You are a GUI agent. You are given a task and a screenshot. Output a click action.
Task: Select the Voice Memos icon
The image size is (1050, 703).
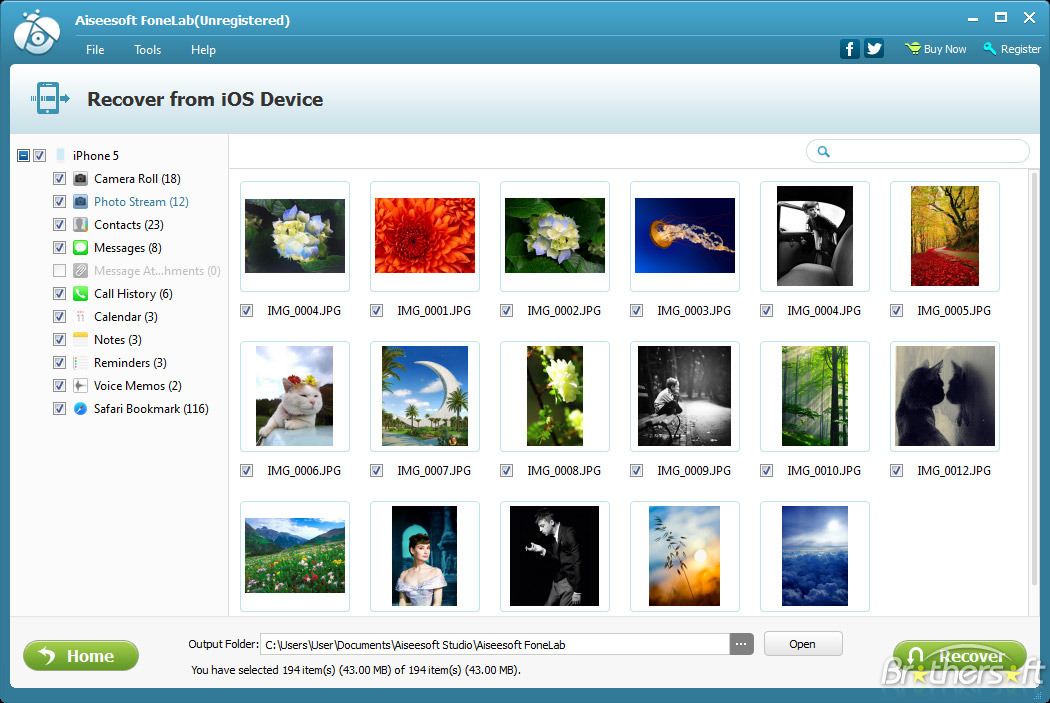[x=81, y=386]
